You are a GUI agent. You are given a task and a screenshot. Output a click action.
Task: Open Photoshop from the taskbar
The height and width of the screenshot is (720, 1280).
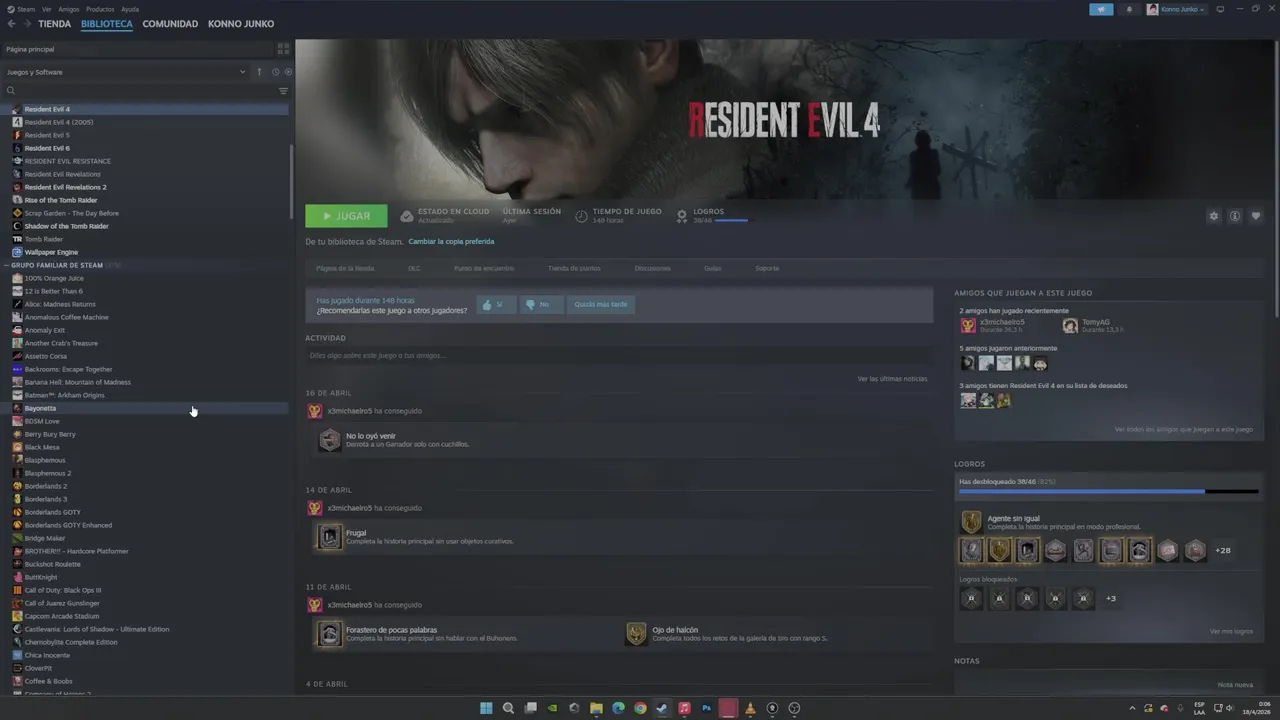[x=706, y=708]
